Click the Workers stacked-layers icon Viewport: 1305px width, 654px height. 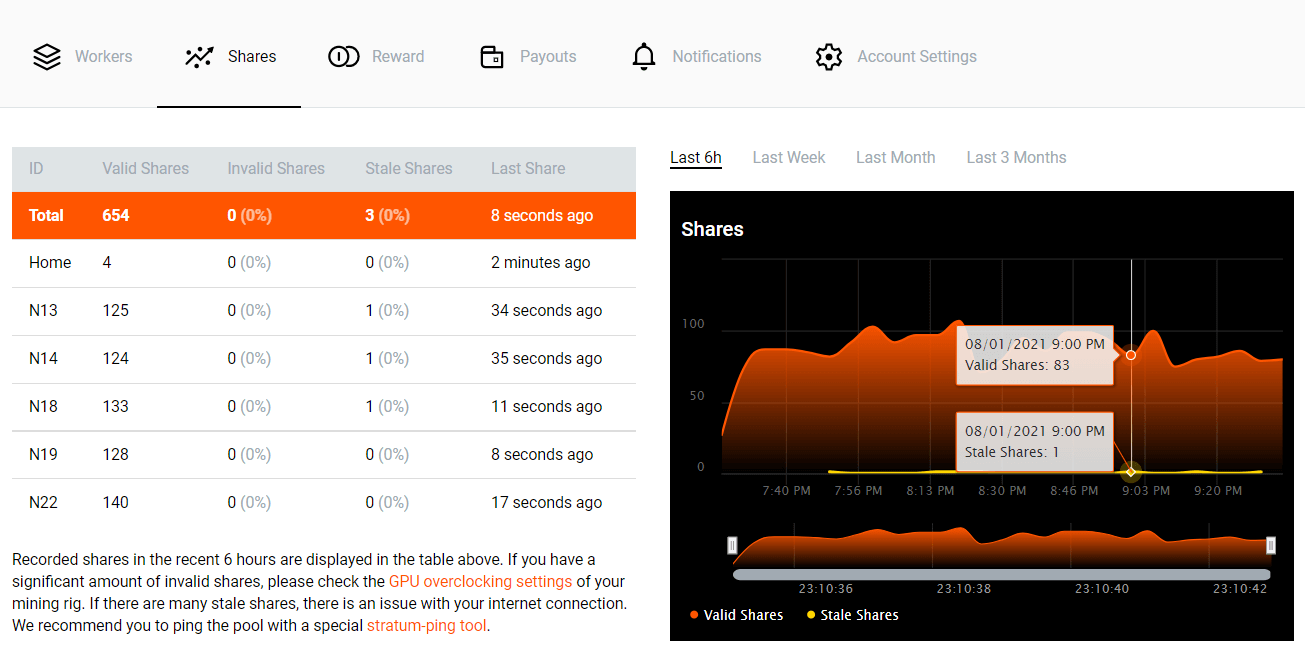[46, 56]
